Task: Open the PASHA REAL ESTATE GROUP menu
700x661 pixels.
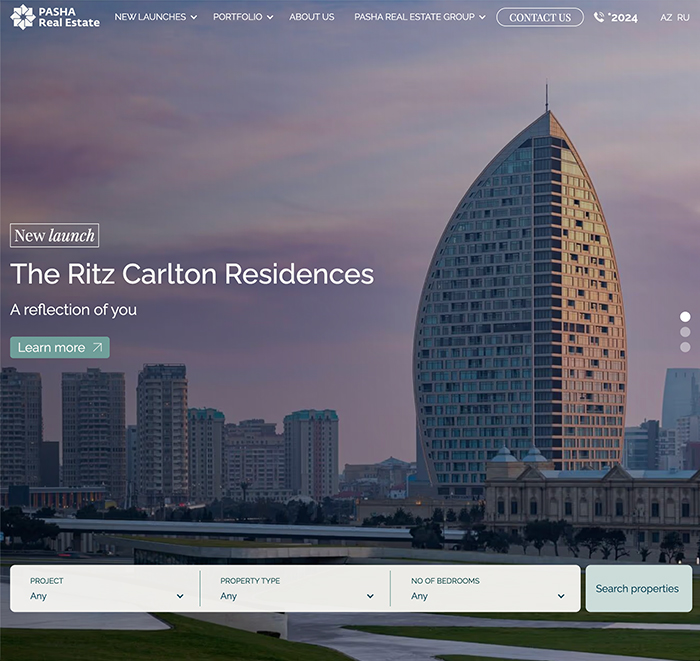Action: 414,17
